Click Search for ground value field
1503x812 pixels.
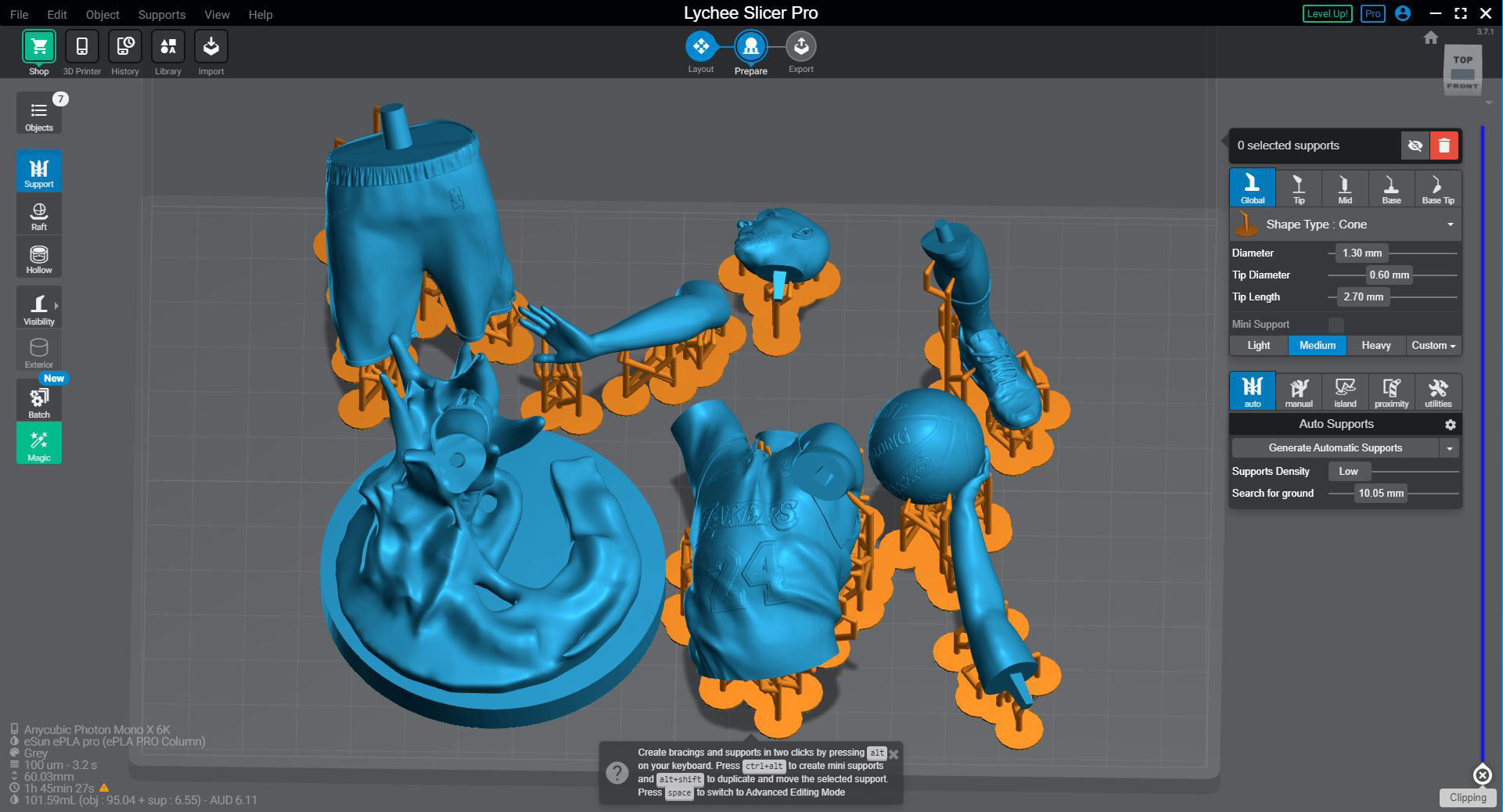[1380, 494]
